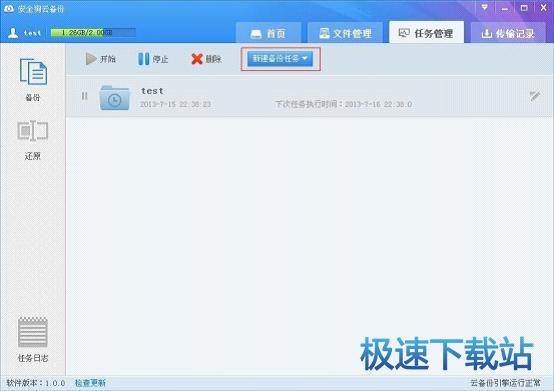Switch to the 传输记录 tab
This screenshot has height=391, width=554.
click(x=508, y=33)
